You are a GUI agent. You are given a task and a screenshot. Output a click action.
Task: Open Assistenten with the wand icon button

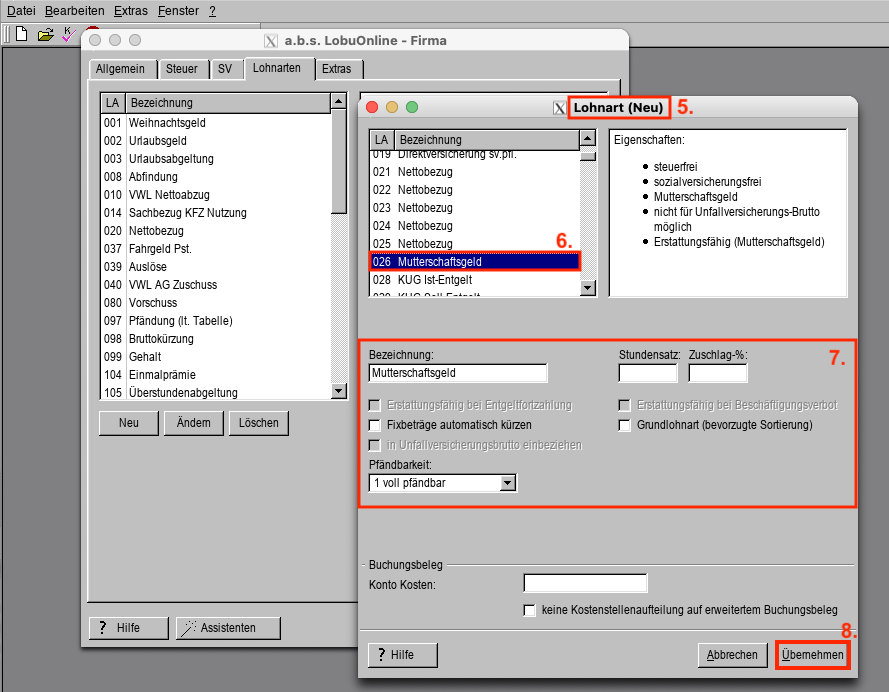228,628
